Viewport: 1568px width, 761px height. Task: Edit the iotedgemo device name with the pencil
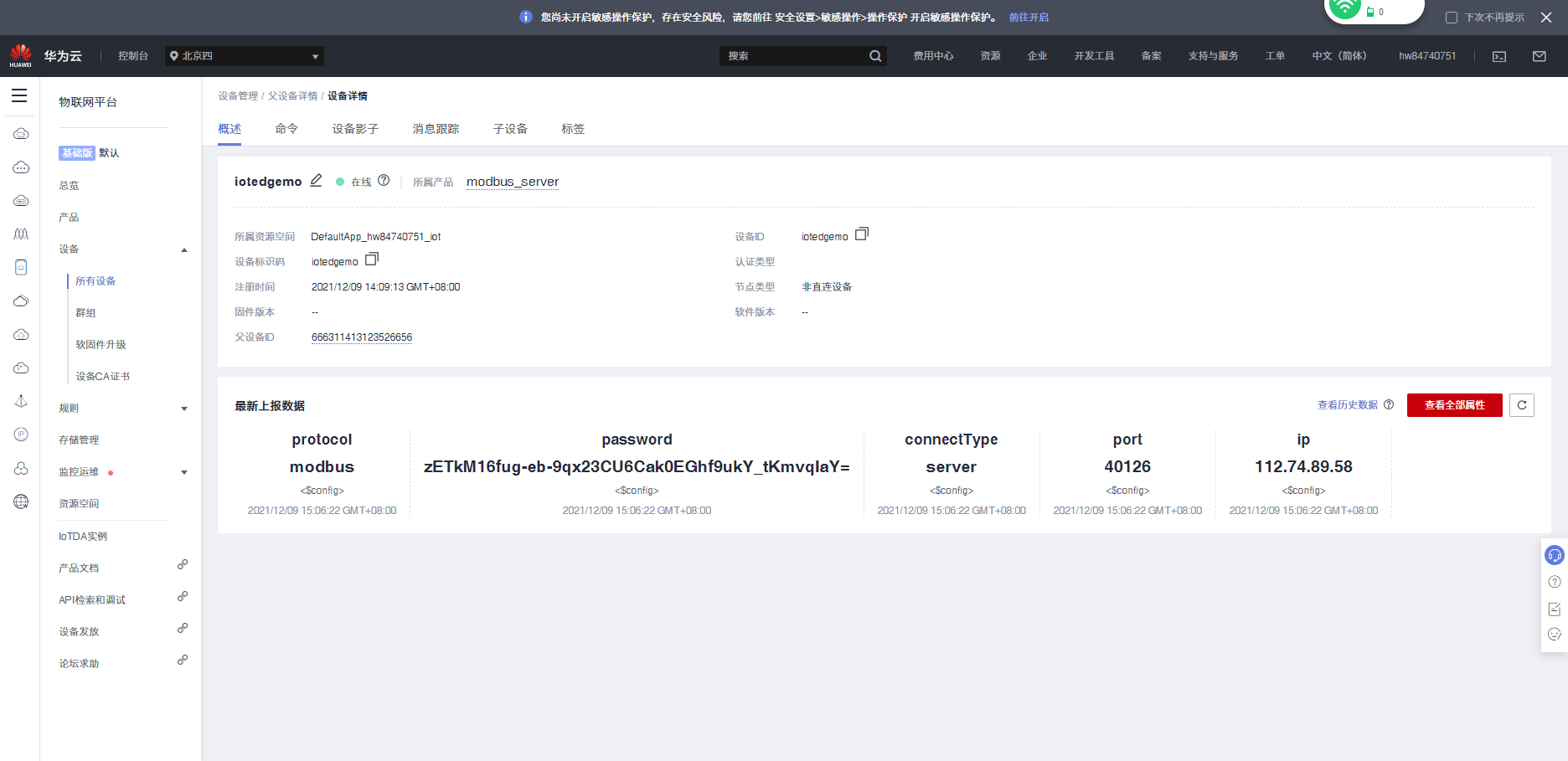point(316,181)
